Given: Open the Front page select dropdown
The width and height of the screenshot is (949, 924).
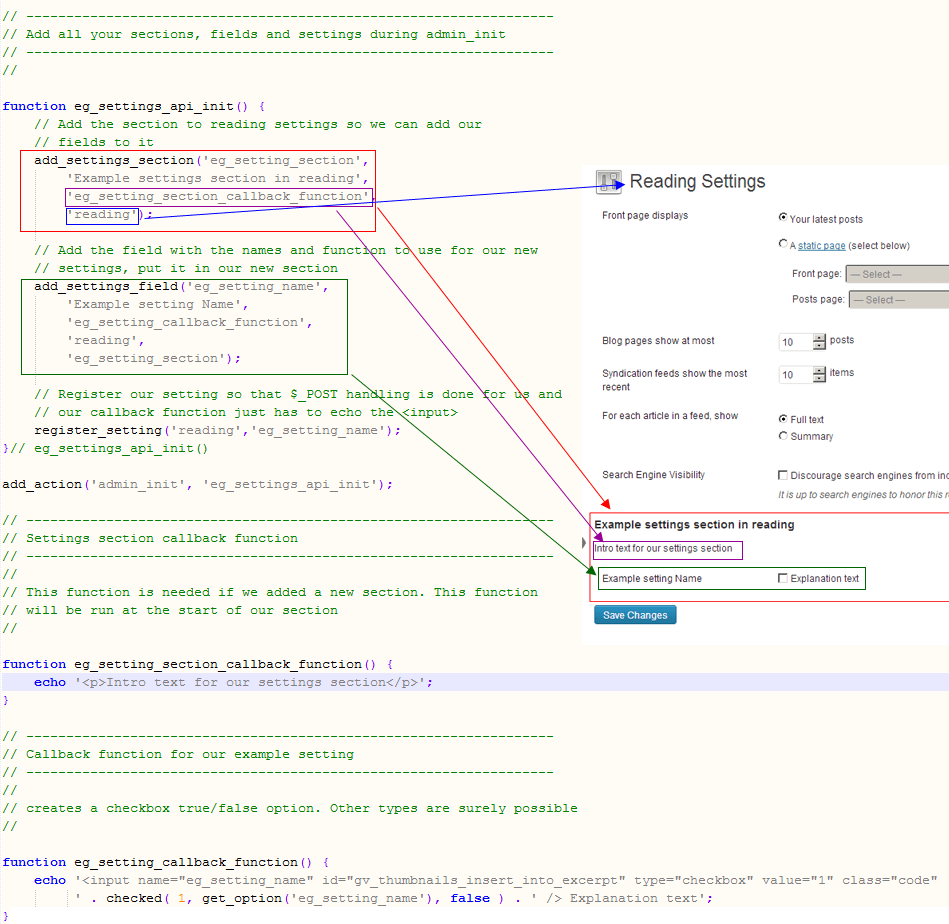Looking at the screenshot, I should pos(897,274).
